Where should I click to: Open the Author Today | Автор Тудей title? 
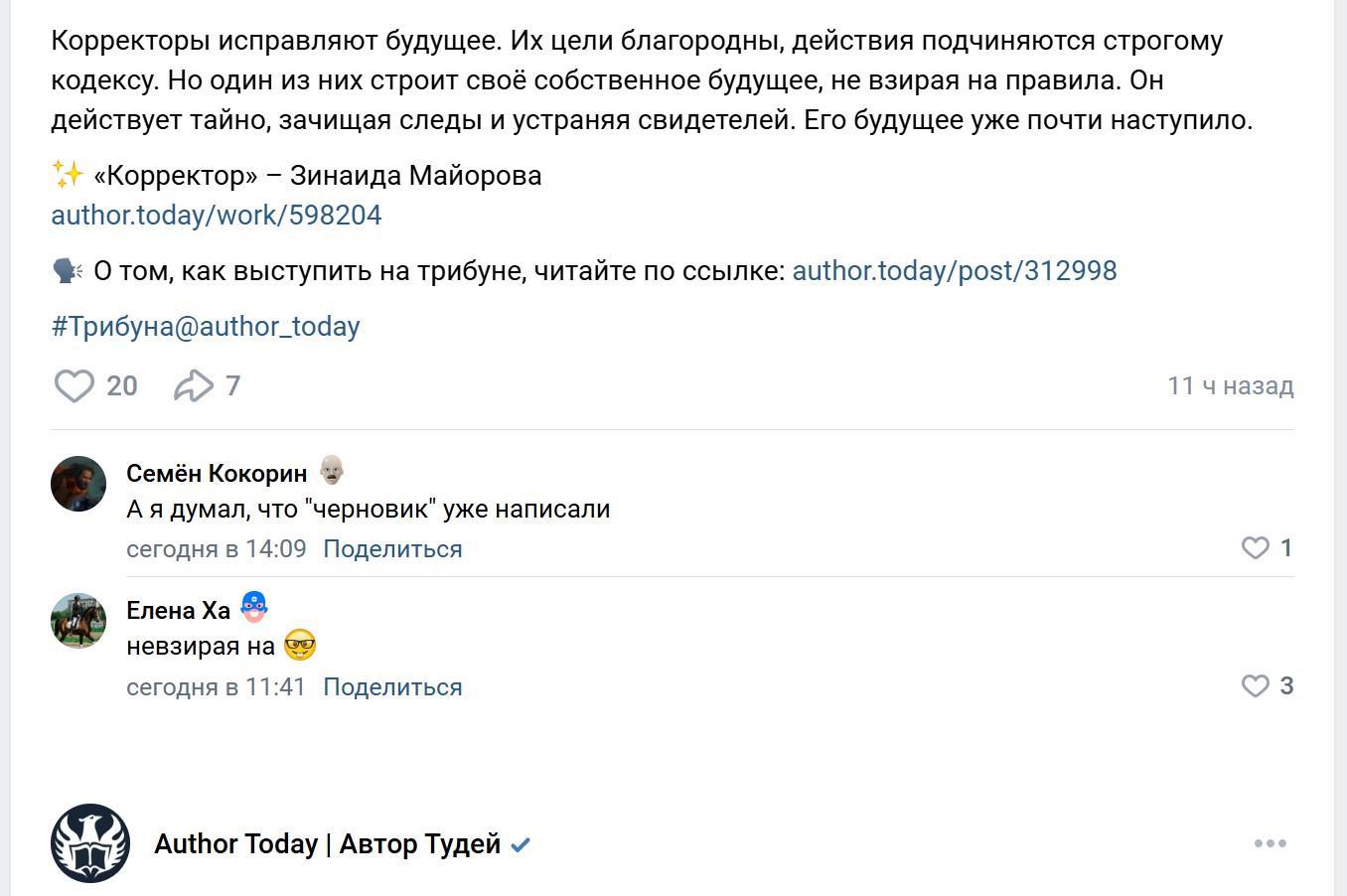click(x=328, y=844)
